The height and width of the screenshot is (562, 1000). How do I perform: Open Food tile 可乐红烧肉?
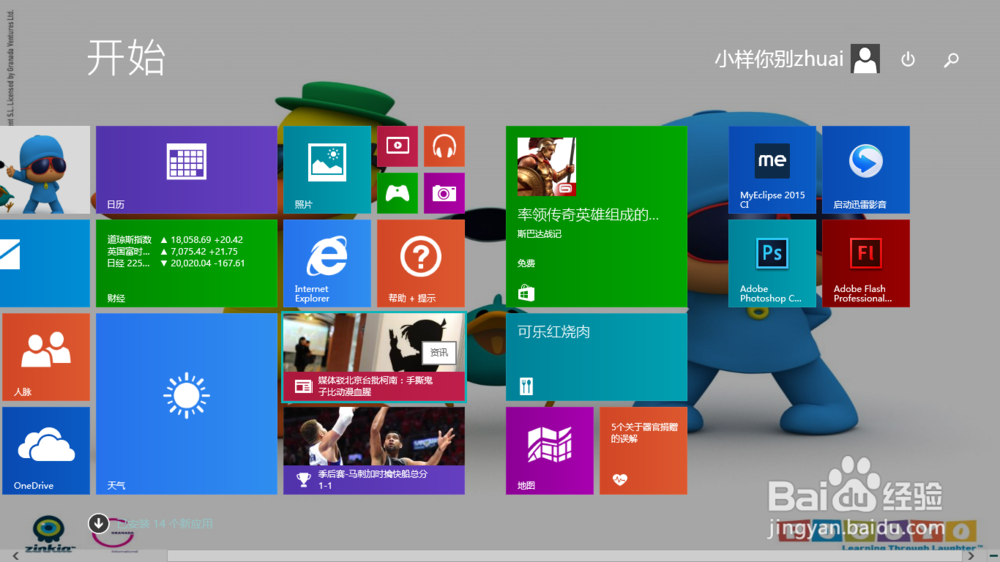pyautogui.click(x=596, y=357)
